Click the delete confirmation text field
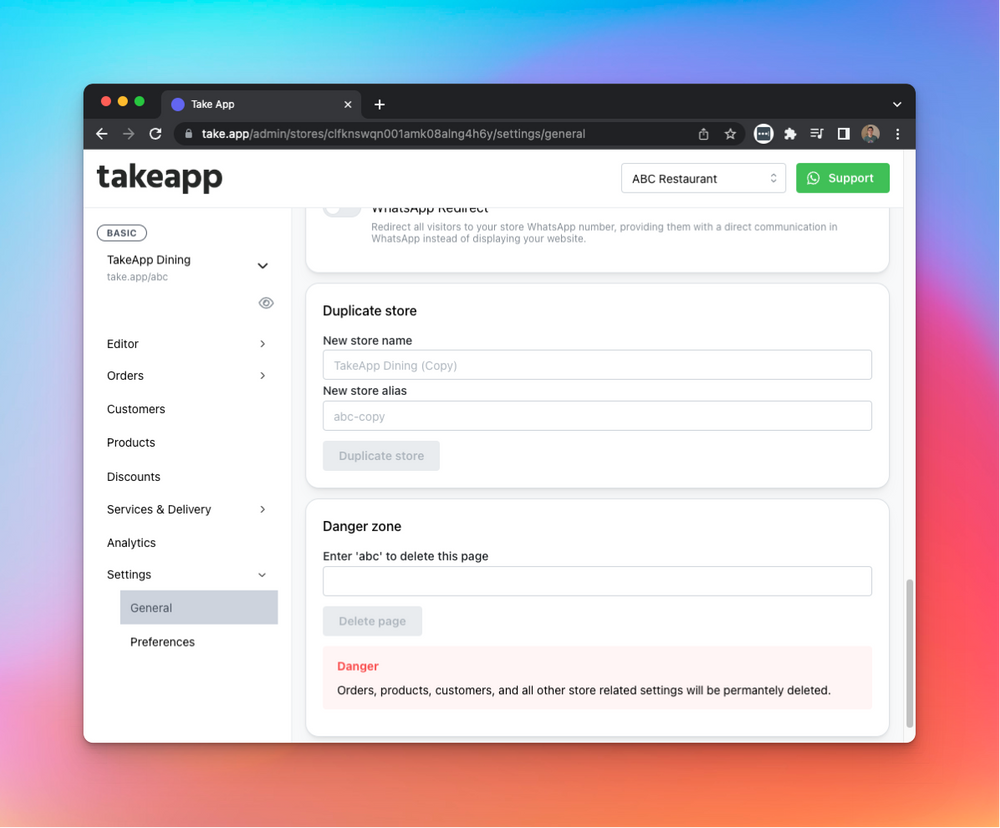Screen dimensions: 1000x828 597,581
